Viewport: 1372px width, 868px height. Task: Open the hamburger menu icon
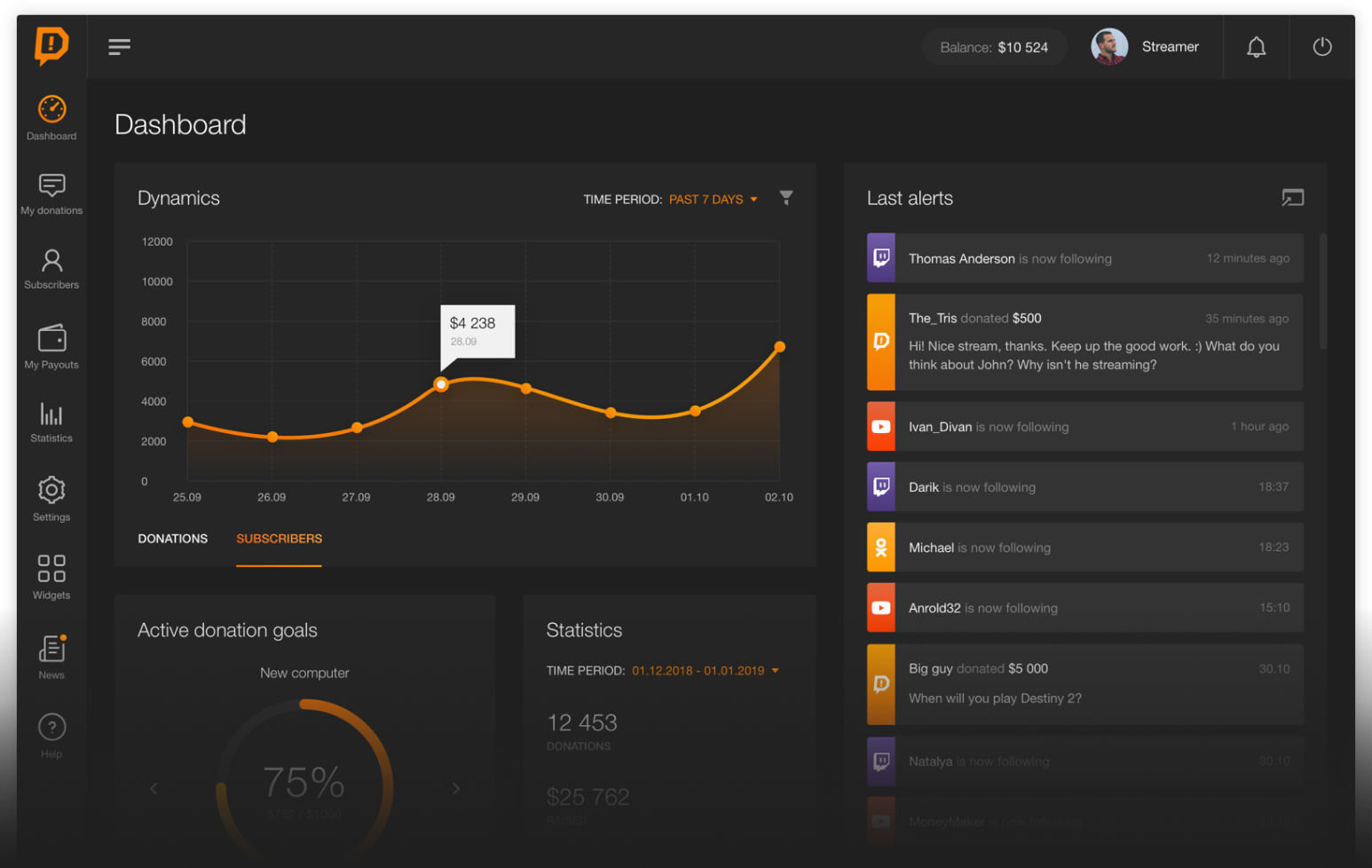119,47
